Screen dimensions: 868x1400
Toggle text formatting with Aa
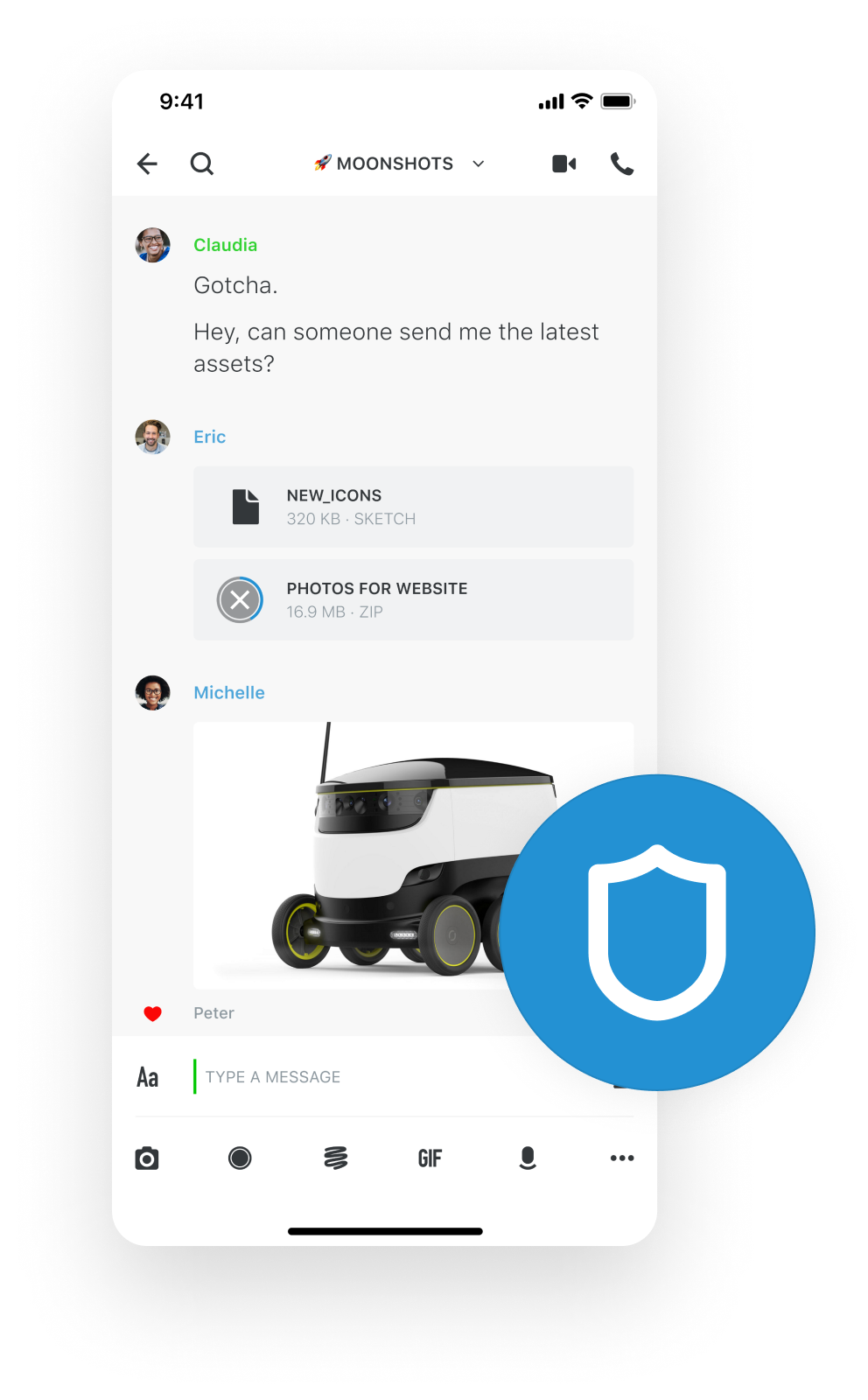coord(148,1077)
